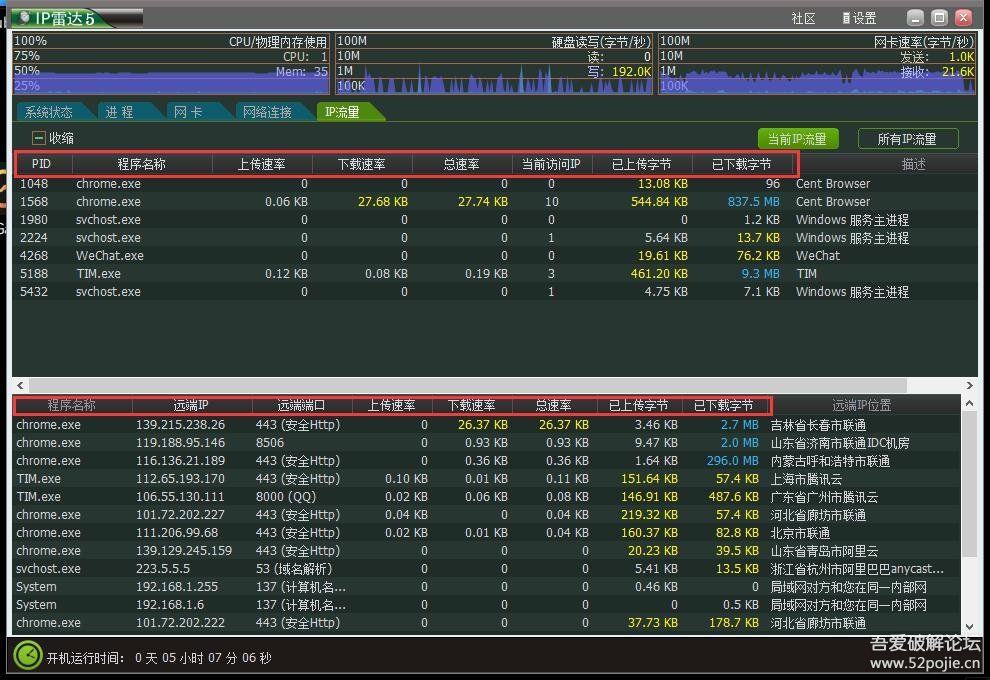Enable the 当前IP流量 view

(x=800, y=137)
